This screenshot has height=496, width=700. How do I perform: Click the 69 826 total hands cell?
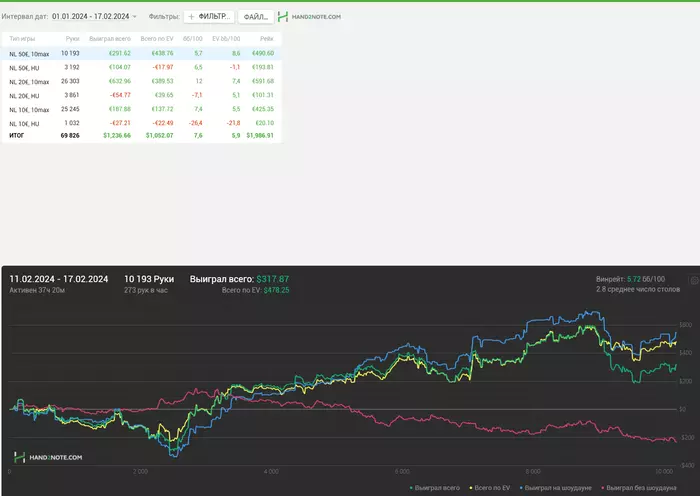[x=70, y=135]
